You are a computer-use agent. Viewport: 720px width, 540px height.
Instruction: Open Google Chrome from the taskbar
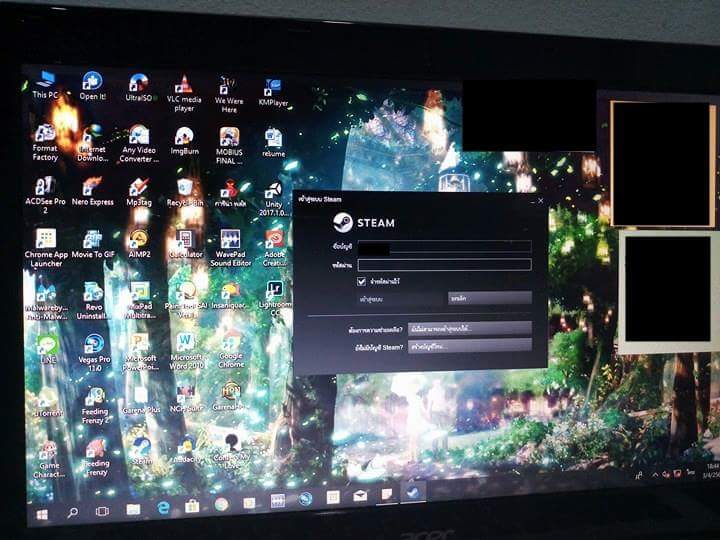tap(221, 504)
